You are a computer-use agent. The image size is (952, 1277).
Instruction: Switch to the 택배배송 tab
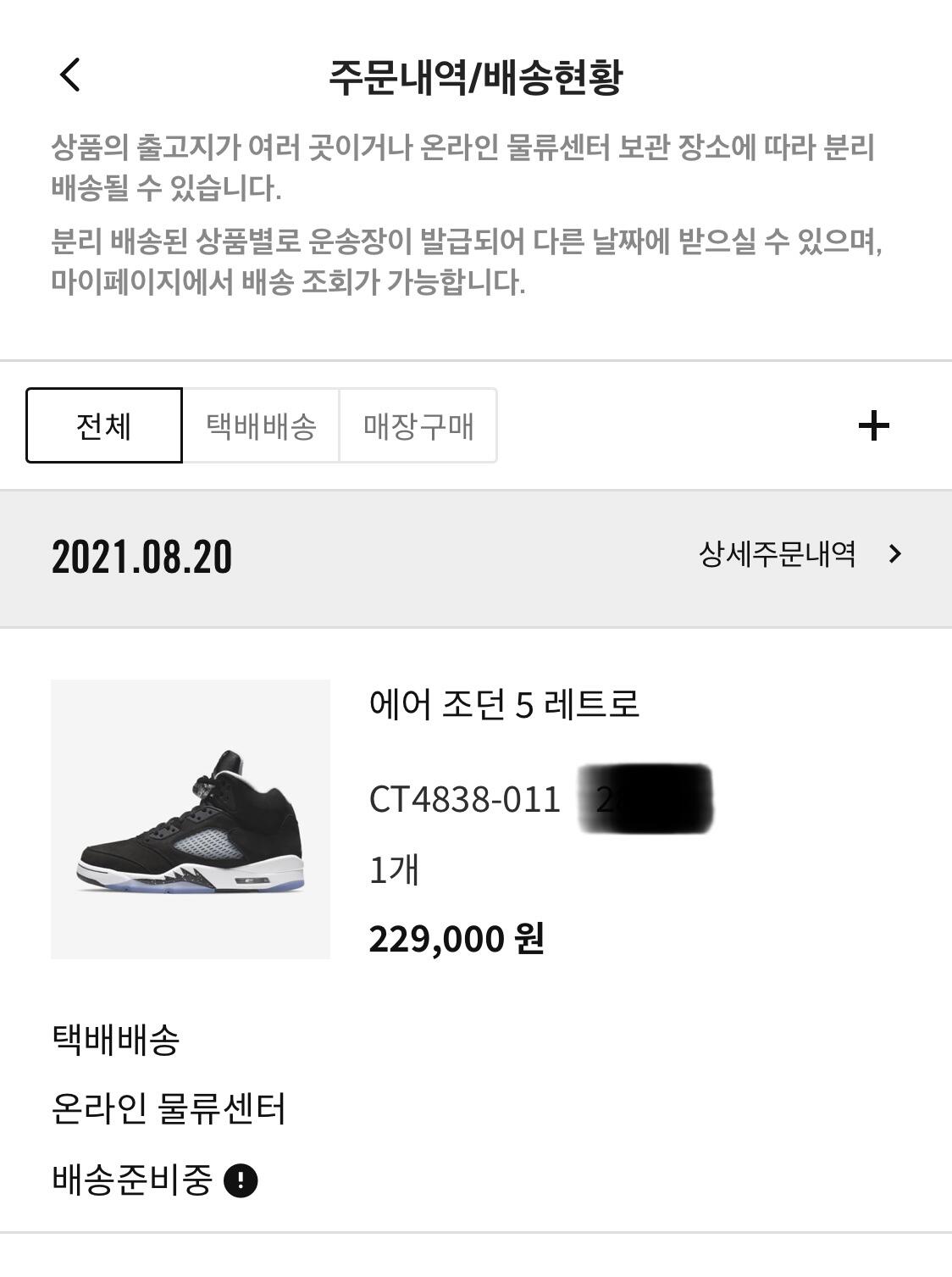(x=261, y=425)
